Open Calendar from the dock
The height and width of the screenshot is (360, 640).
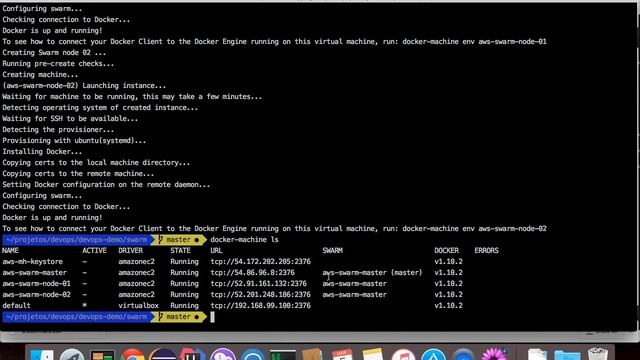(342, 355)
